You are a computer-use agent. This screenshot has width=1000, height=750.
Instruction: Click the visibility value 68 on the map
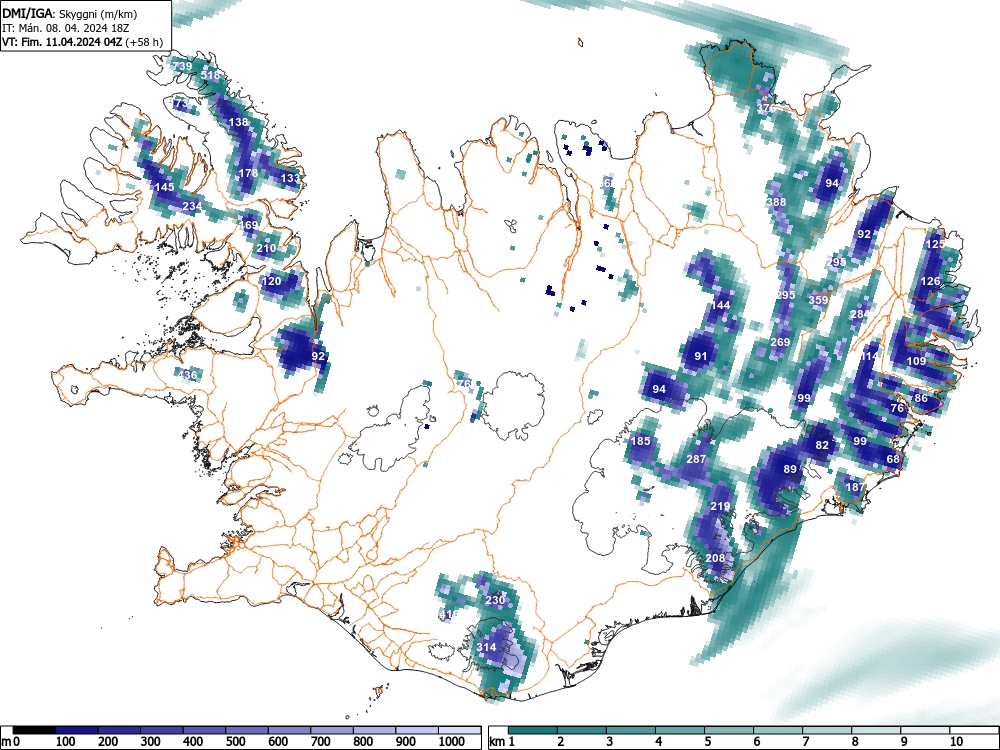coord(893,459)
